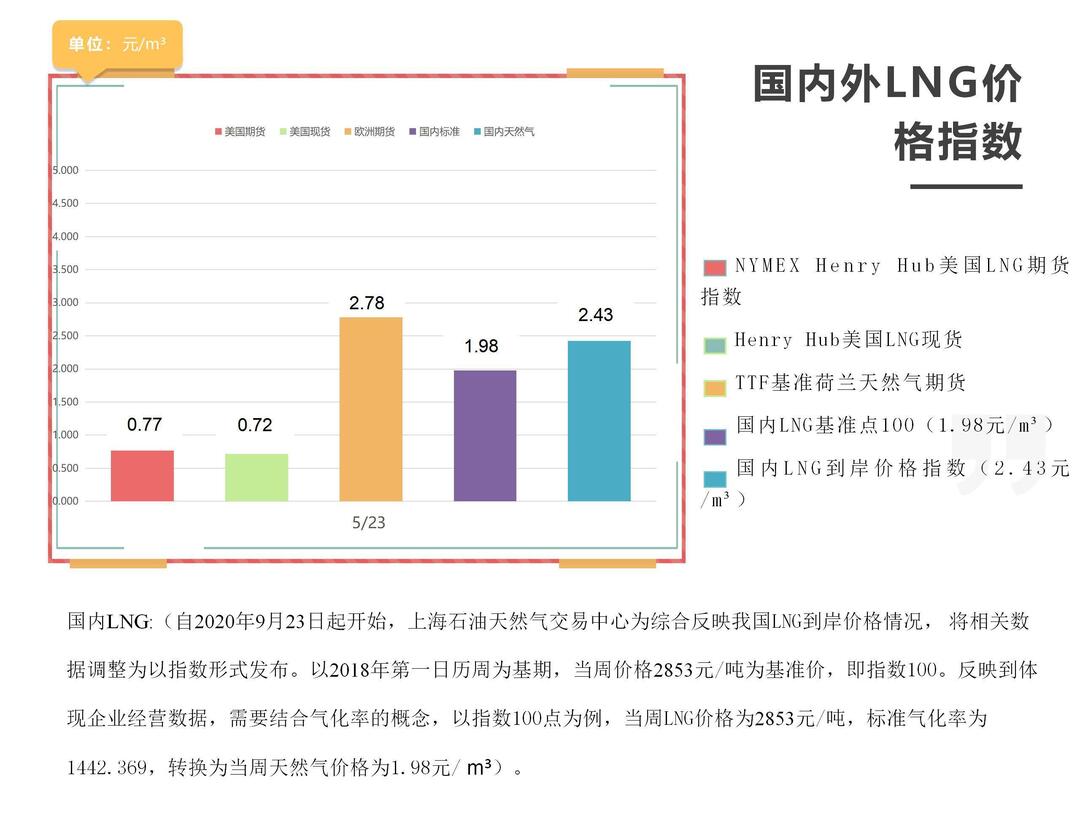Click the orange swatch beside TTF基准荷兰天然气期货
Image resolution: width=1080 pixels, height=813 pixels.
[715, 388]
